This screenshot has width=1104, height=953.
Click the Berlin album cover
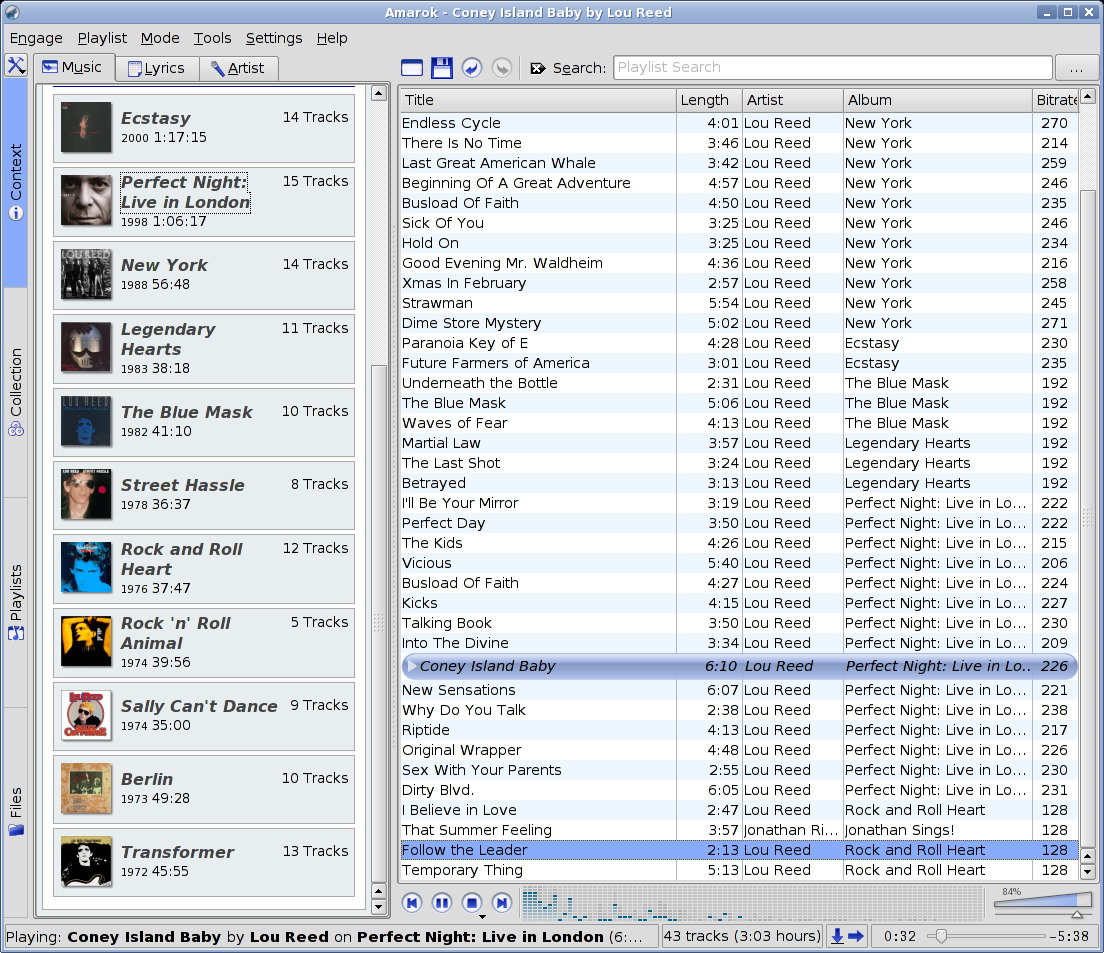[x=86, y=788]
